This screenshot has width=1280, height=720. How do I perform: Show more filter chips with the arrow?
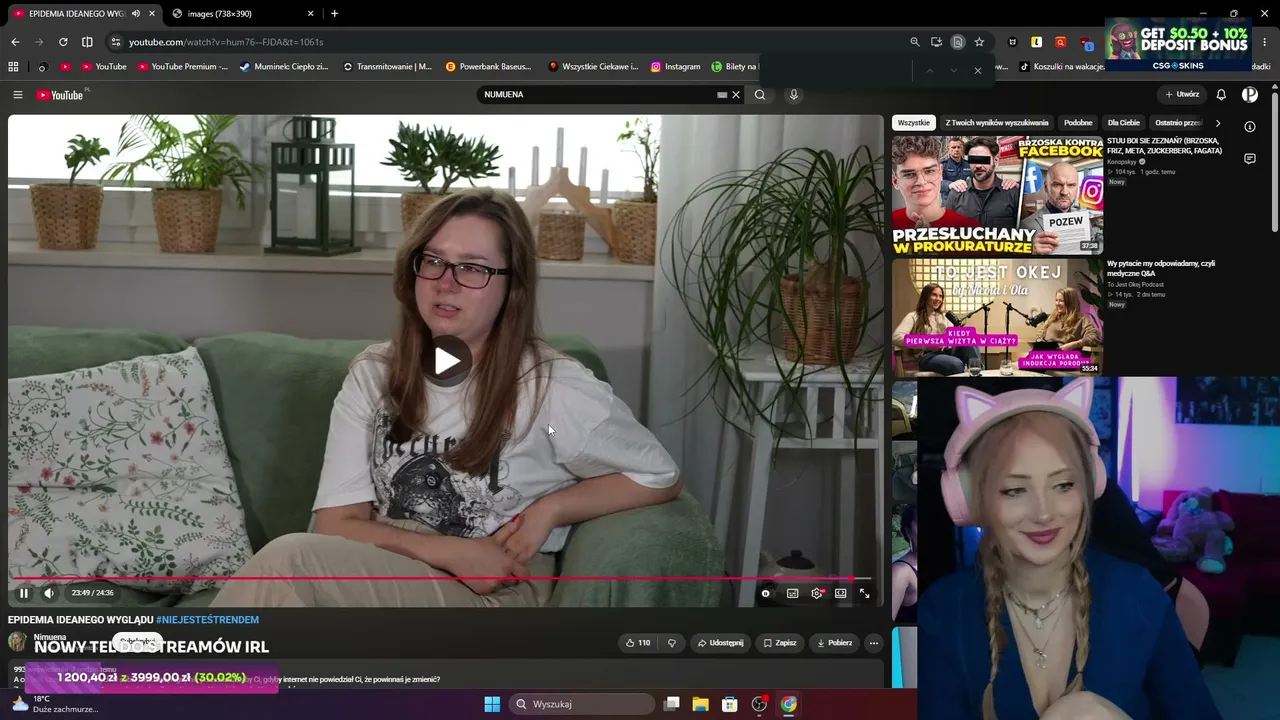1217,123
